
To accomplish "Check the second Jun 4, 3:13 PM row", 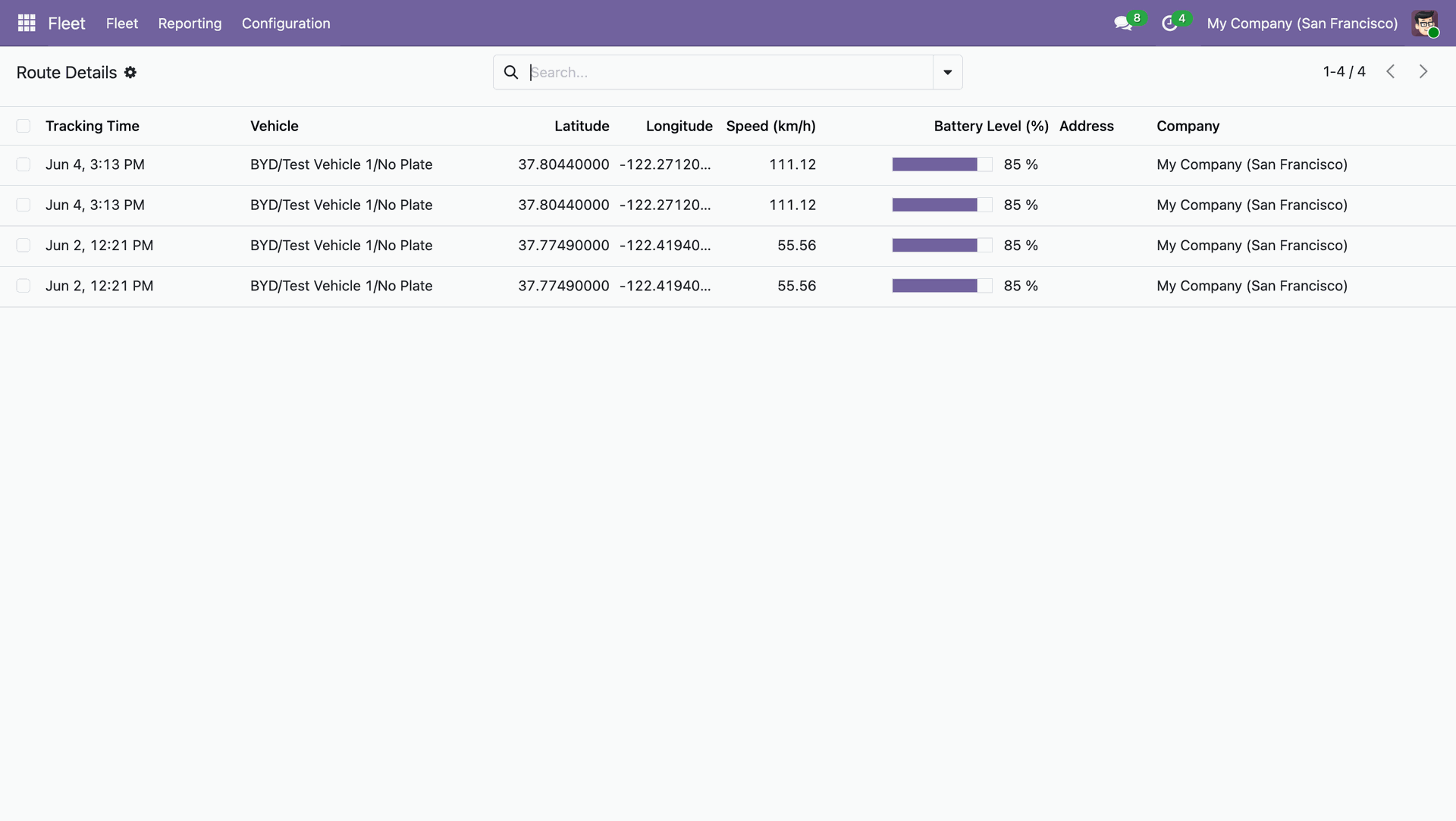I will [x=24, y=205].
